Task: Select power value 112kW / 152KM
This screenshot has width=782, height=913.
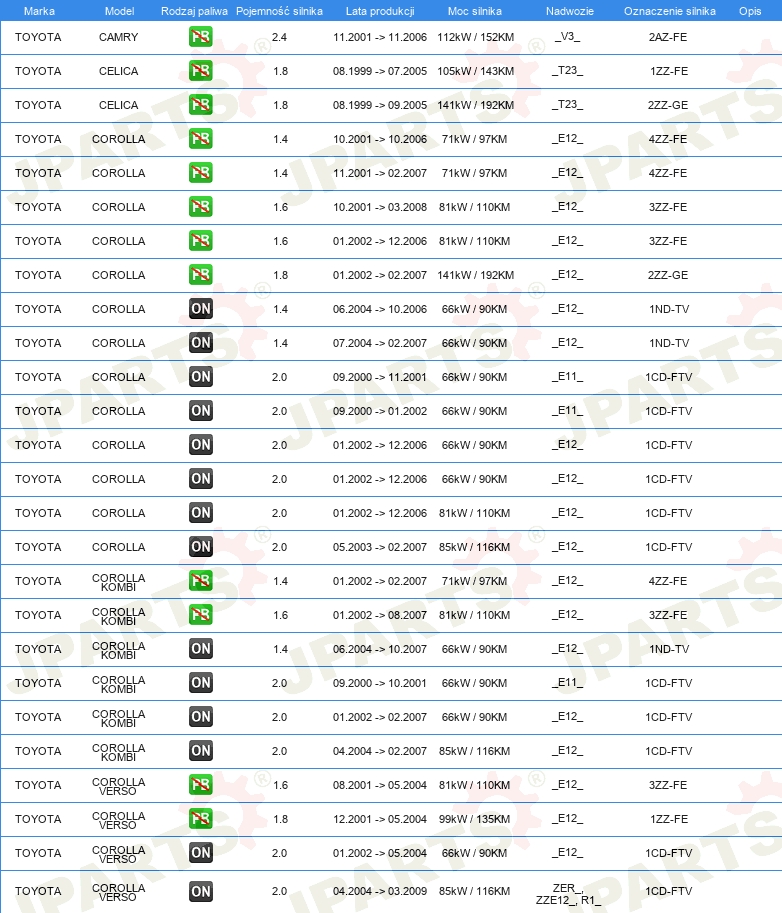Action: 476,37
